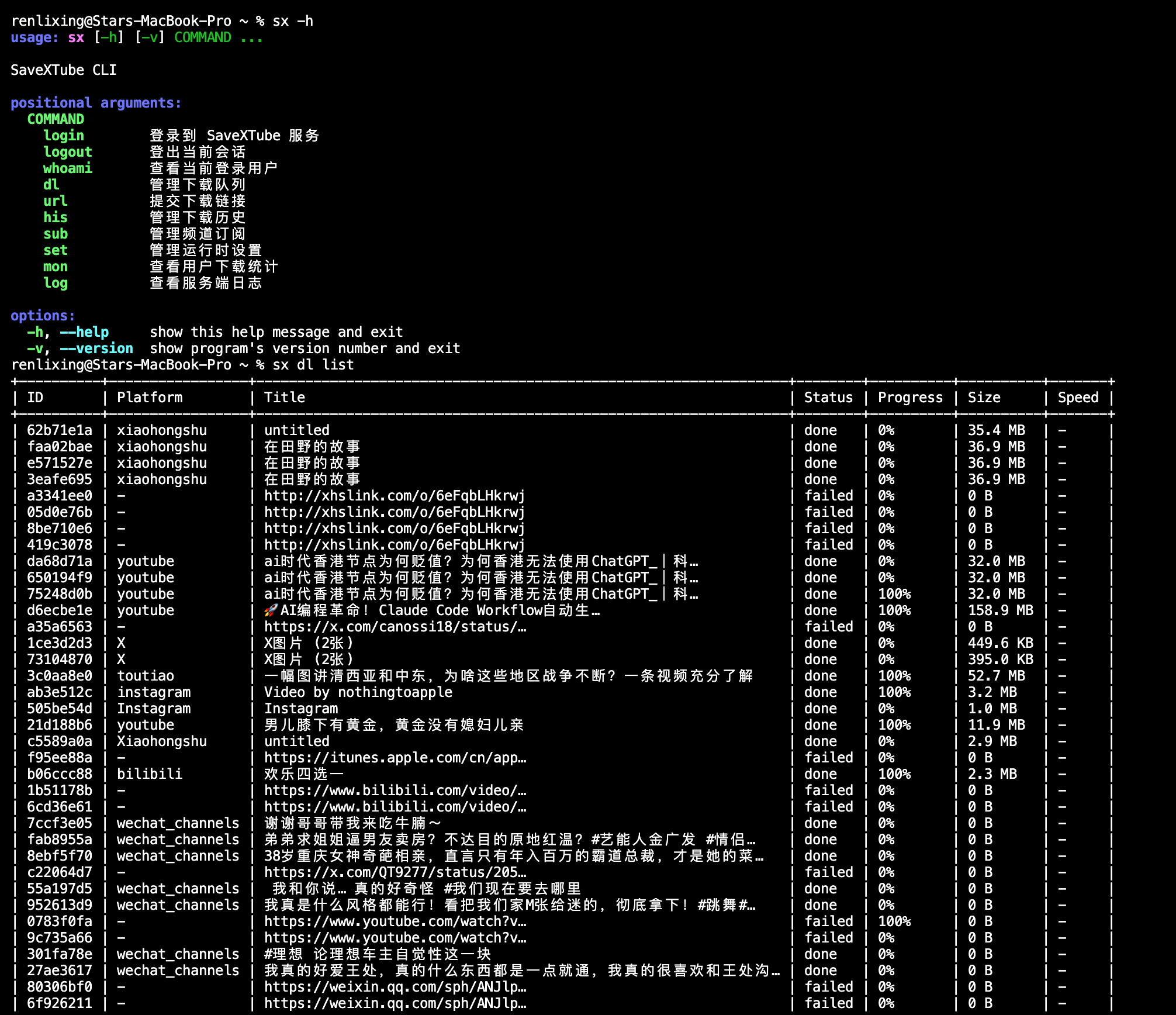Click the ID '3c0aa8e0' cell

pos(60,676)
